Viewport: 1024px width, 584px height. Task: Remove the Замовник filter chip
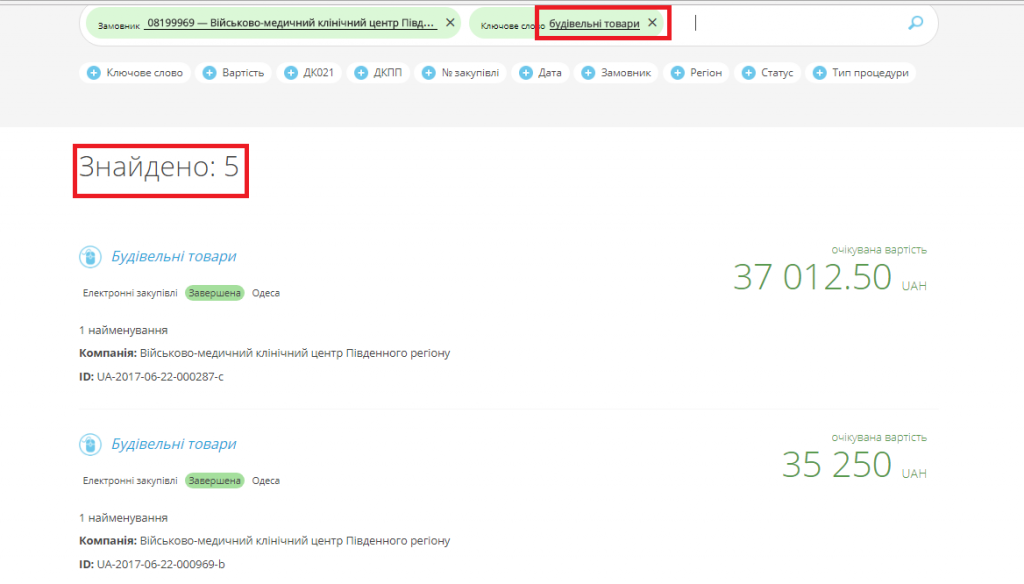click(x=449, y=22)
